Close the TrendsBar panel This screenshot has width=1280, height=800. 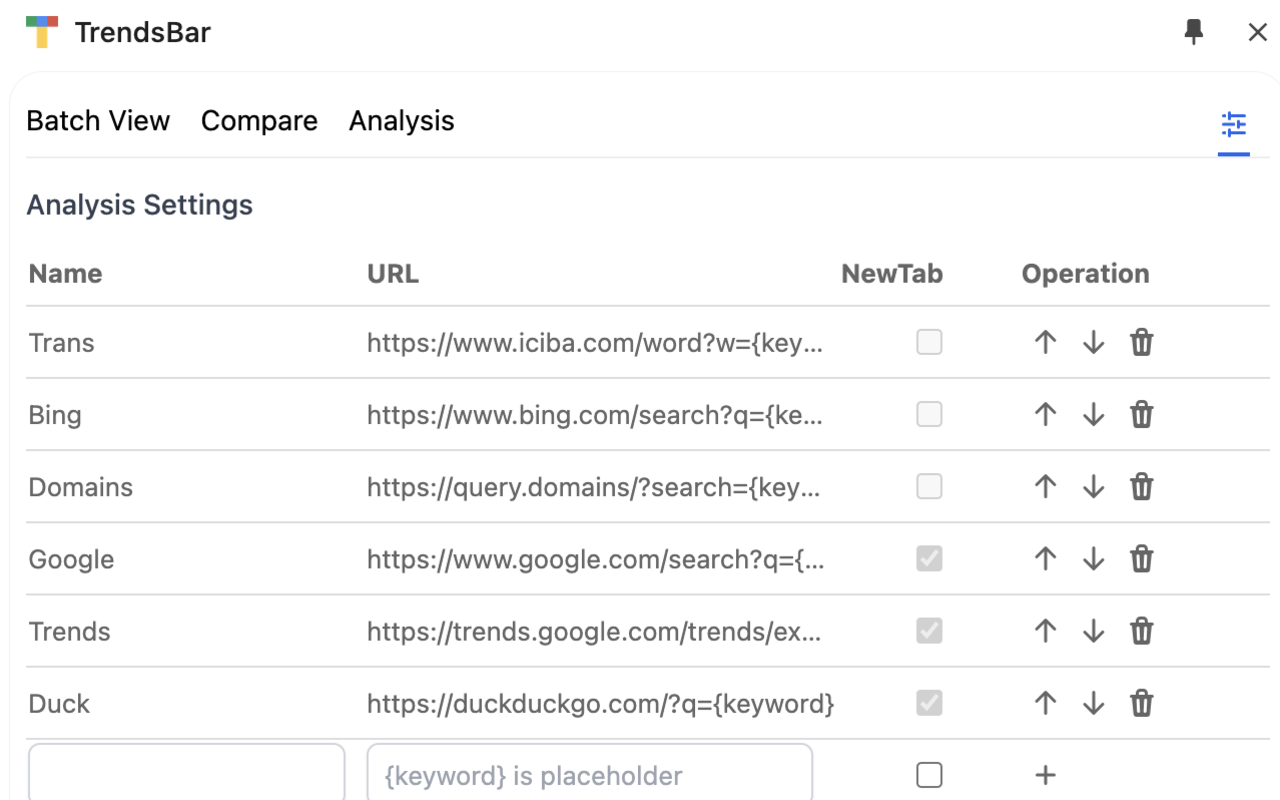point(1258,32)
